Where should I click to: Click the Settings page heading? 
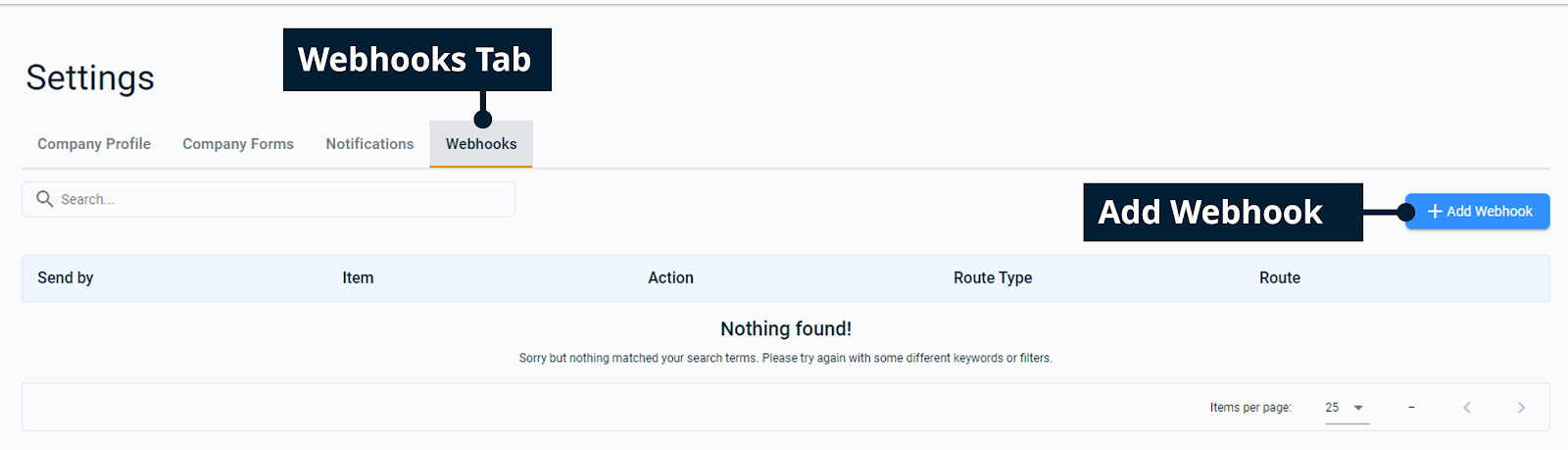pyautogui.click(x=90, y=78)
